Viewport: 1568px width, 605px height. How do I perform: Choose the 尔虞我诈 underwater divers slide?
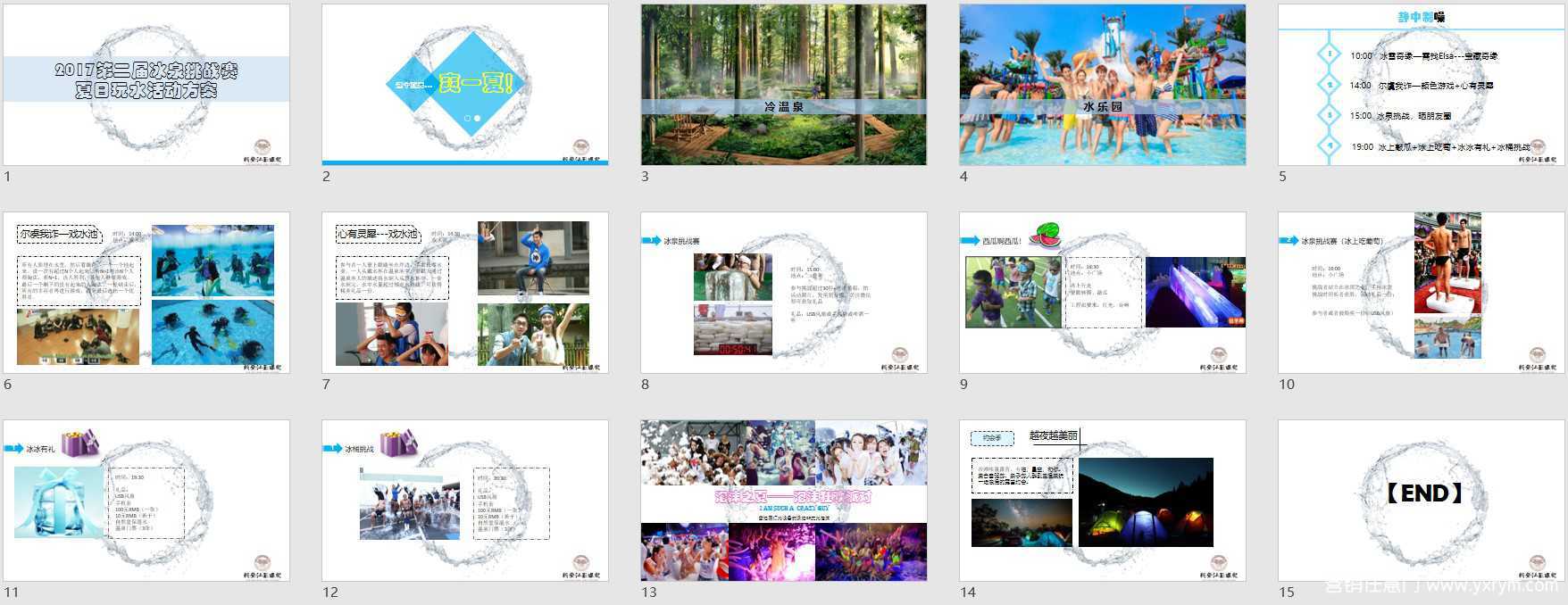pos(146,293)
